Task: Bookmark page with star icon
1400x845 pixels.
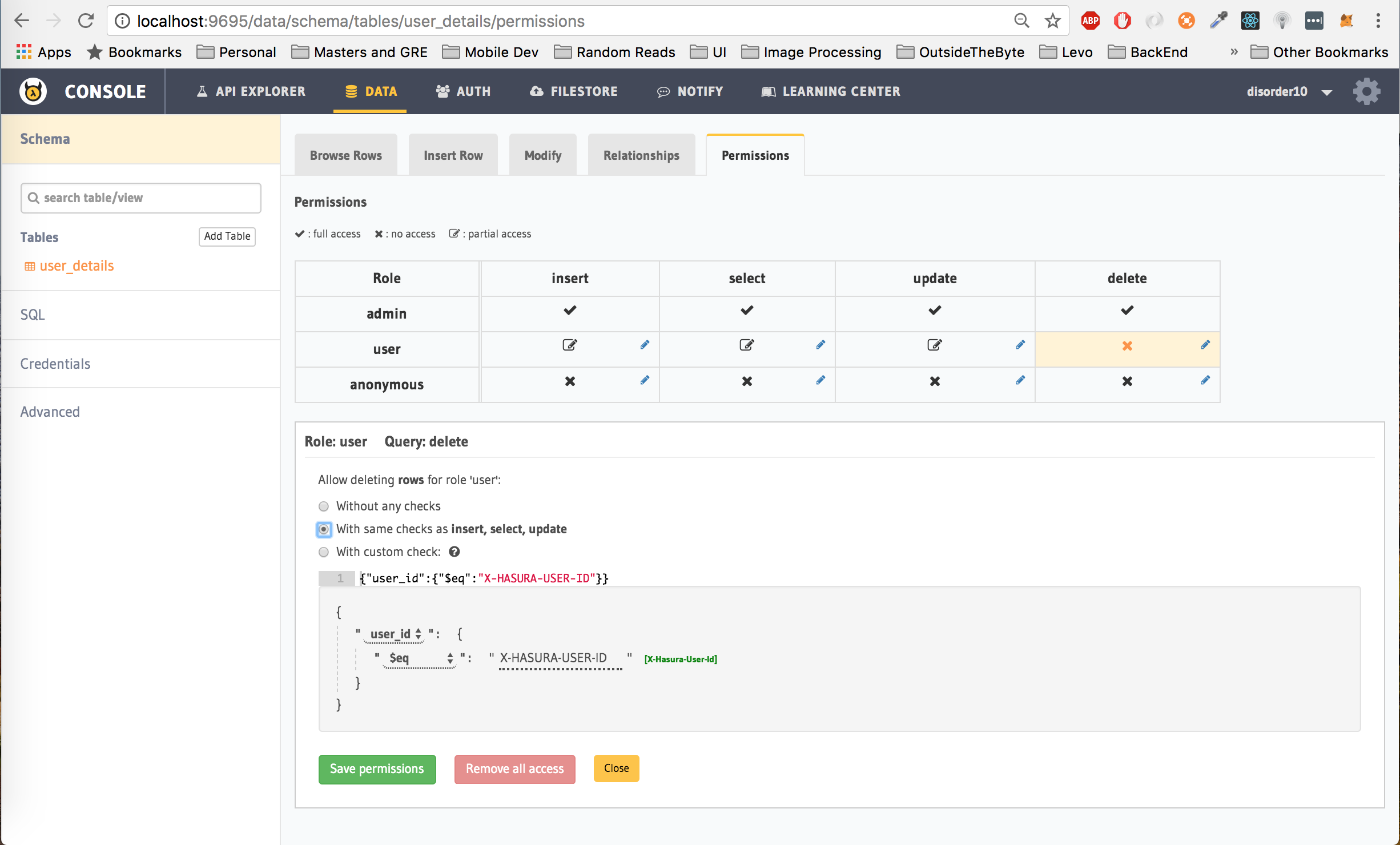Action: pyautogui.click(x=1052, y=21)
